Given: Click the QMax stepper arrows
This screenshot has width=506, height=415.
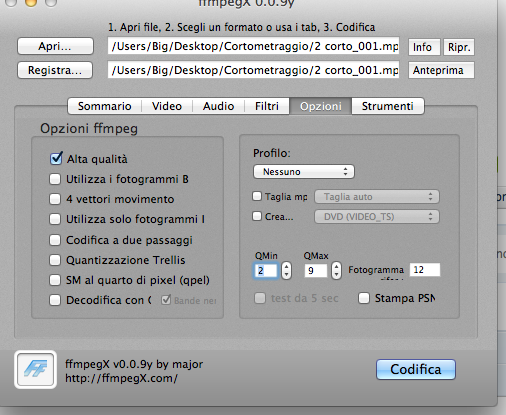Looking at the screenshot, I should click(x=336, y=270).
